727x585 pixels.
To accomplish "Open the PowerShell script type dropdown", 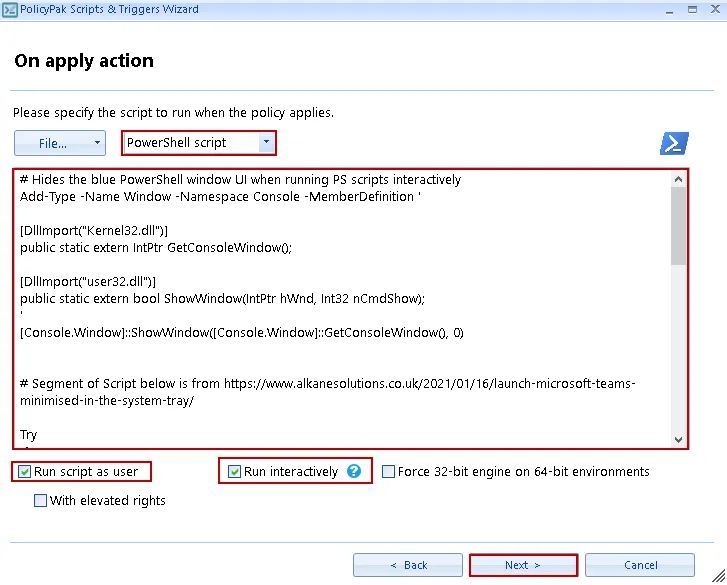I will pyautogui.click(x=265, y=143).
